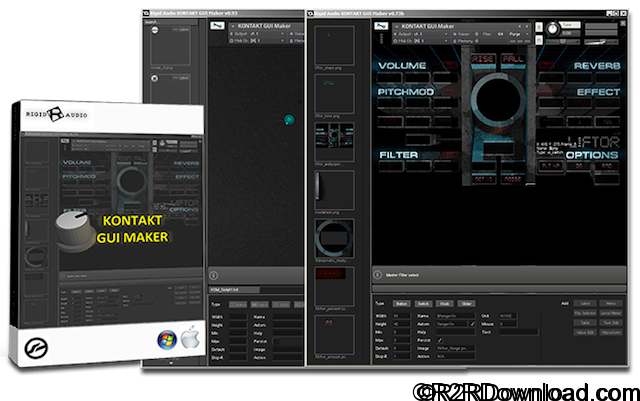640x401 pixels.
Task: Click the FALL button on Liftor panel
Action: 513,59
